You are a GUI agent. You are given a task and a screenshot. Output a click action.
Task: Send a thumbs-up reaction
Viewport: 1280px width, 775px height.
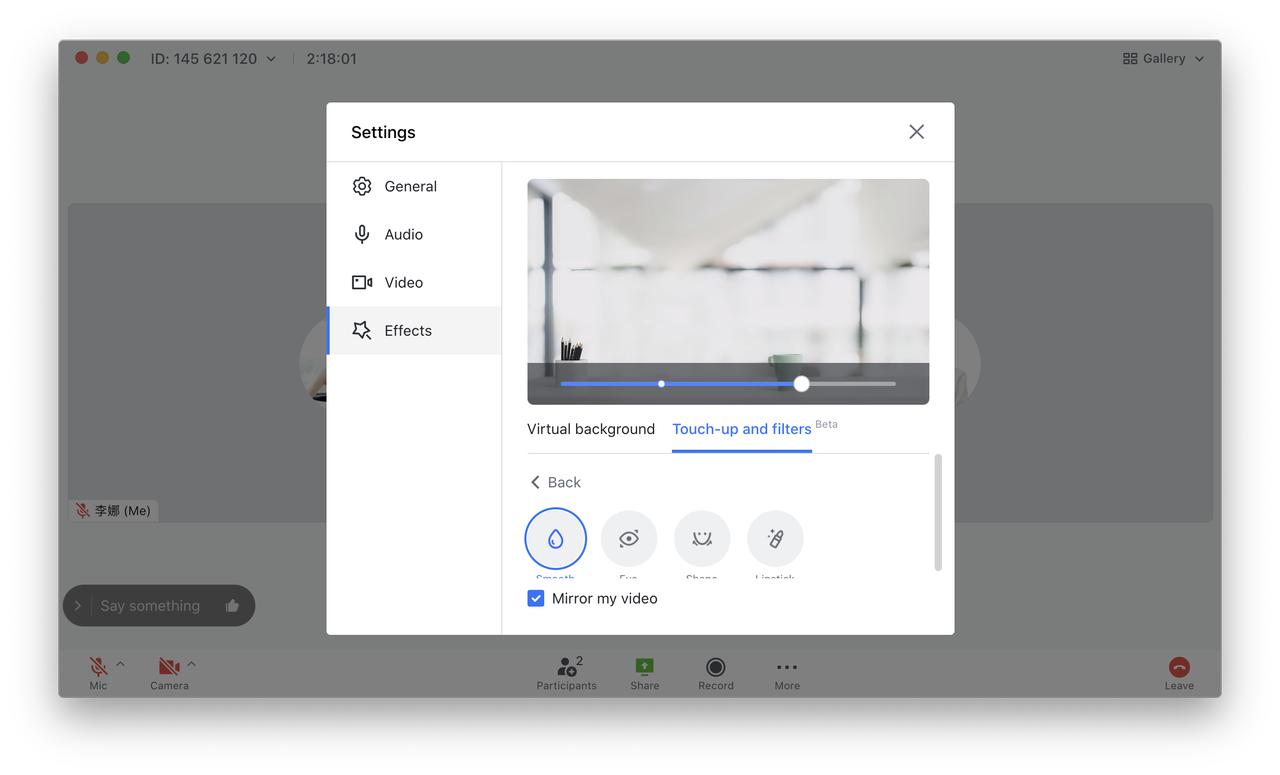coord(232,606)
